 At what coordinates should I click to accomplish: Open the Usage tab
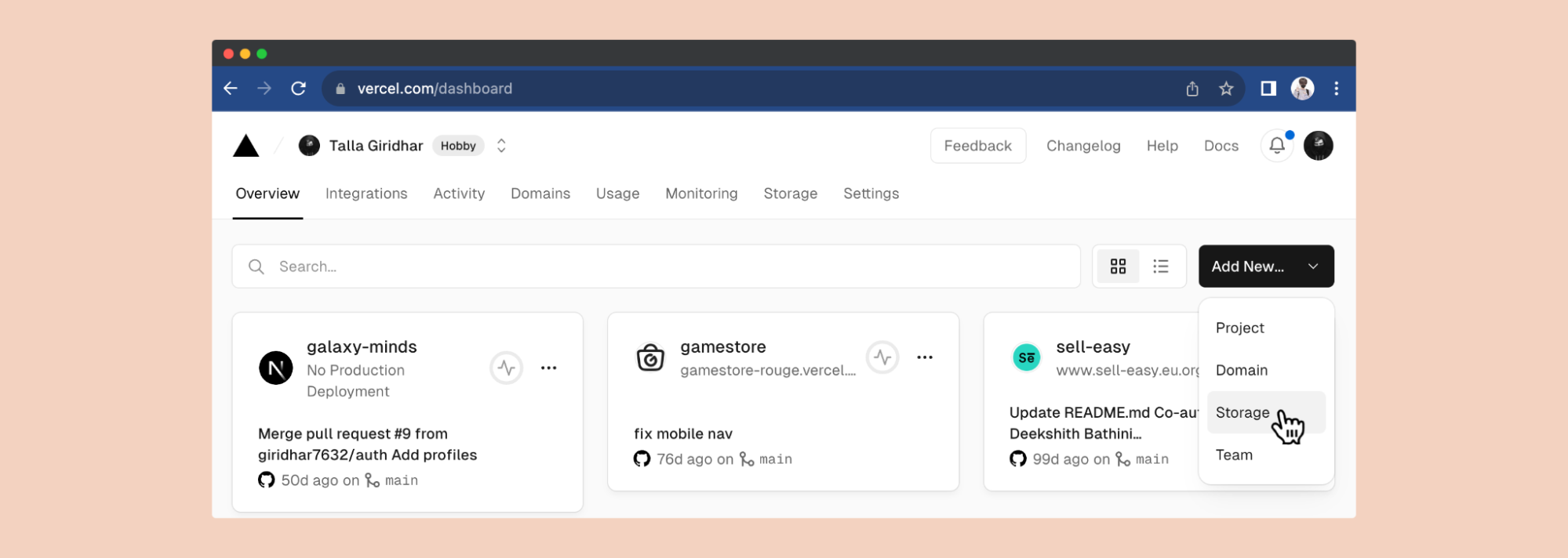point(618,194)
